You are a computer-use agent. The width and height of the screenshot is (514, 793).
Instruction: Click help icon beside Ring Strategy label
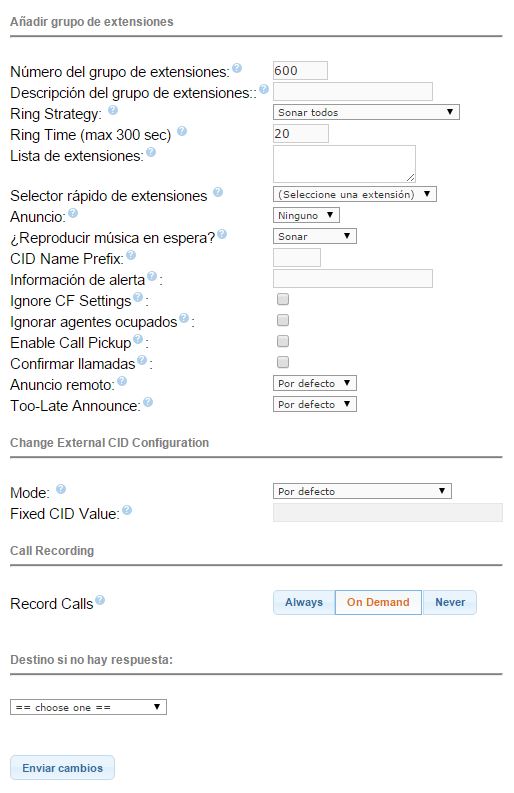click(x=113, y=110)
